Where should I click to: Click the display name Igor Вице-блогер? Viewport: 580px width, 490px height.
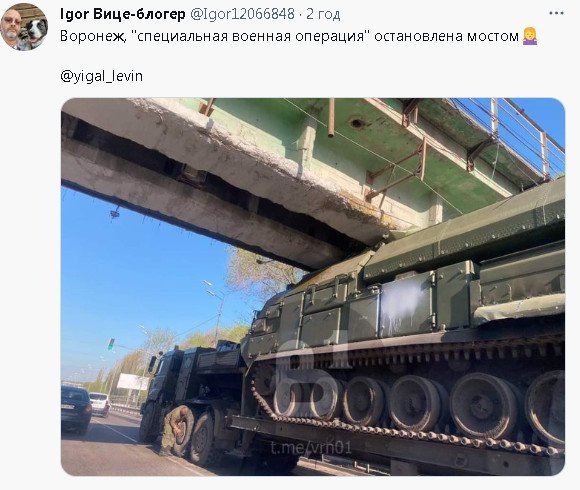pos(122,14)
